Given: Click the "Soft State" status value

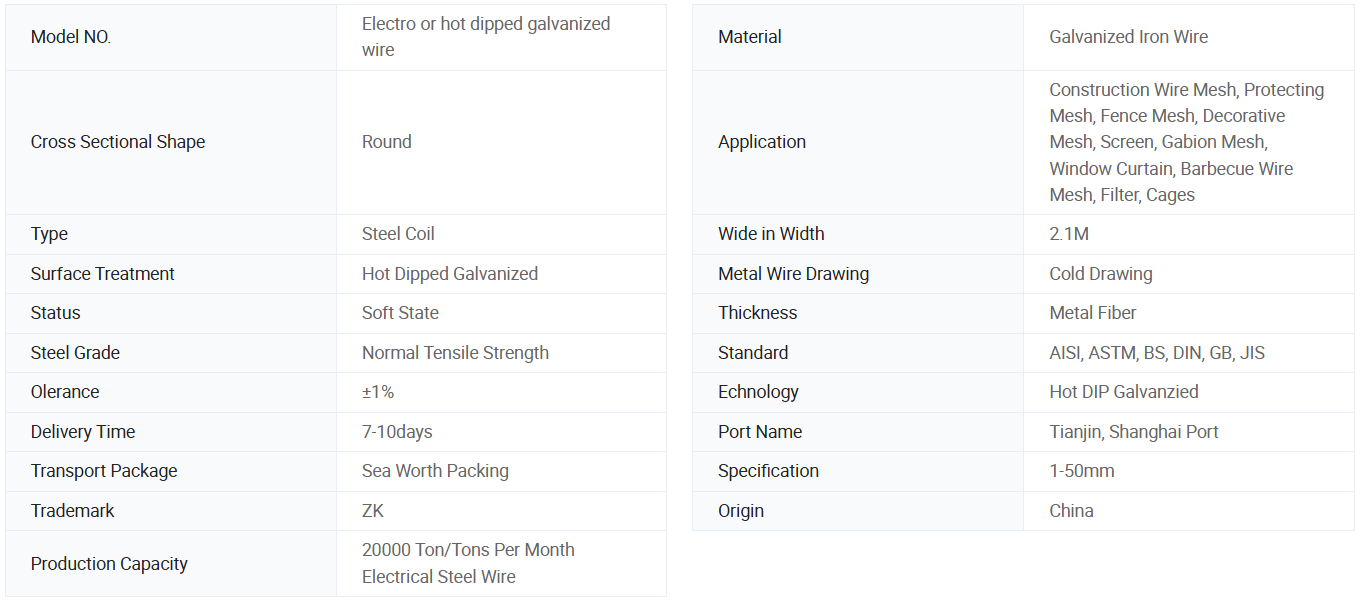Looking at the screenshot, I should [x=400, y=313].
